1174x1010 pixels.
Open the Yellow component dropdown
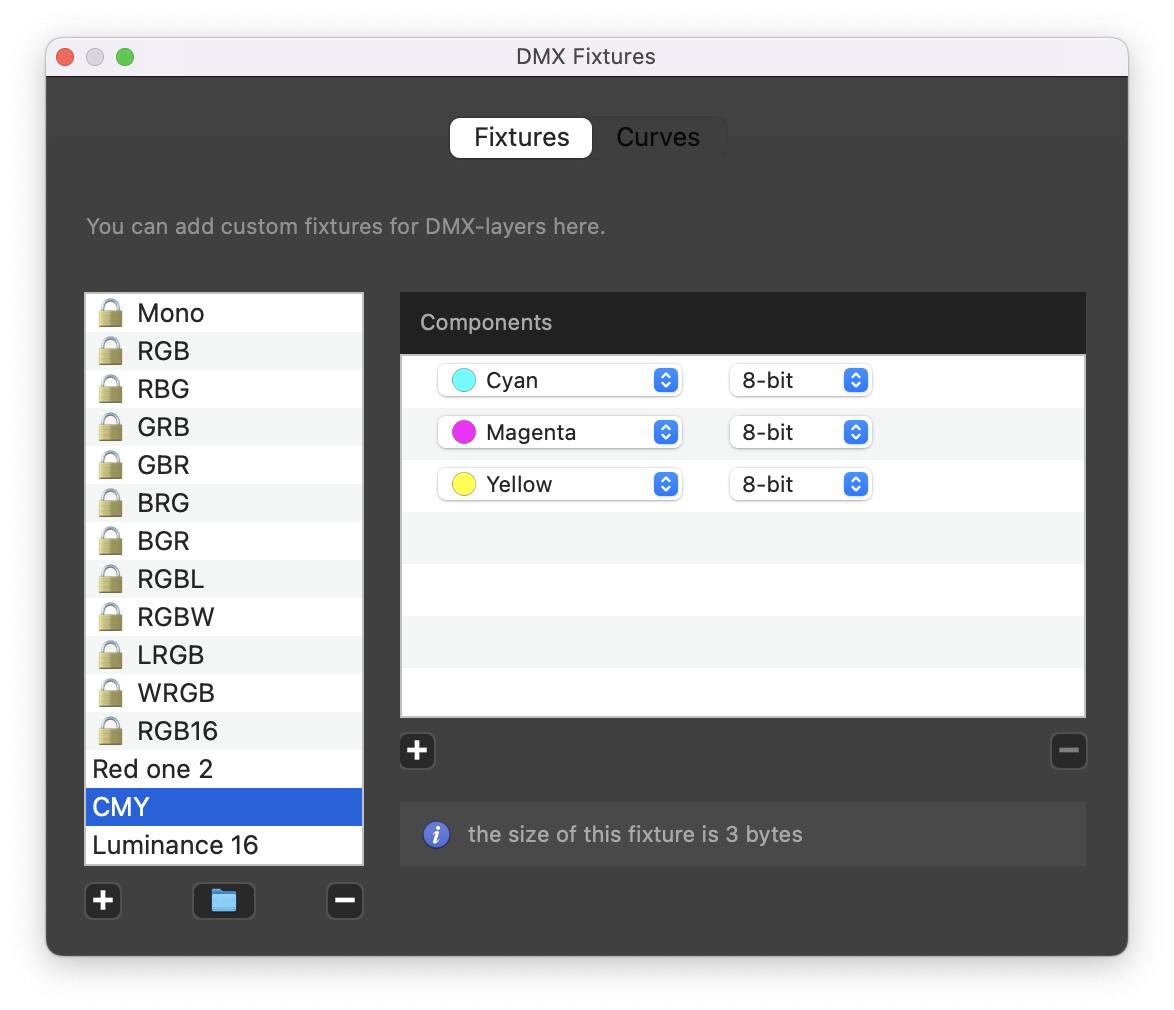point(560,484)
